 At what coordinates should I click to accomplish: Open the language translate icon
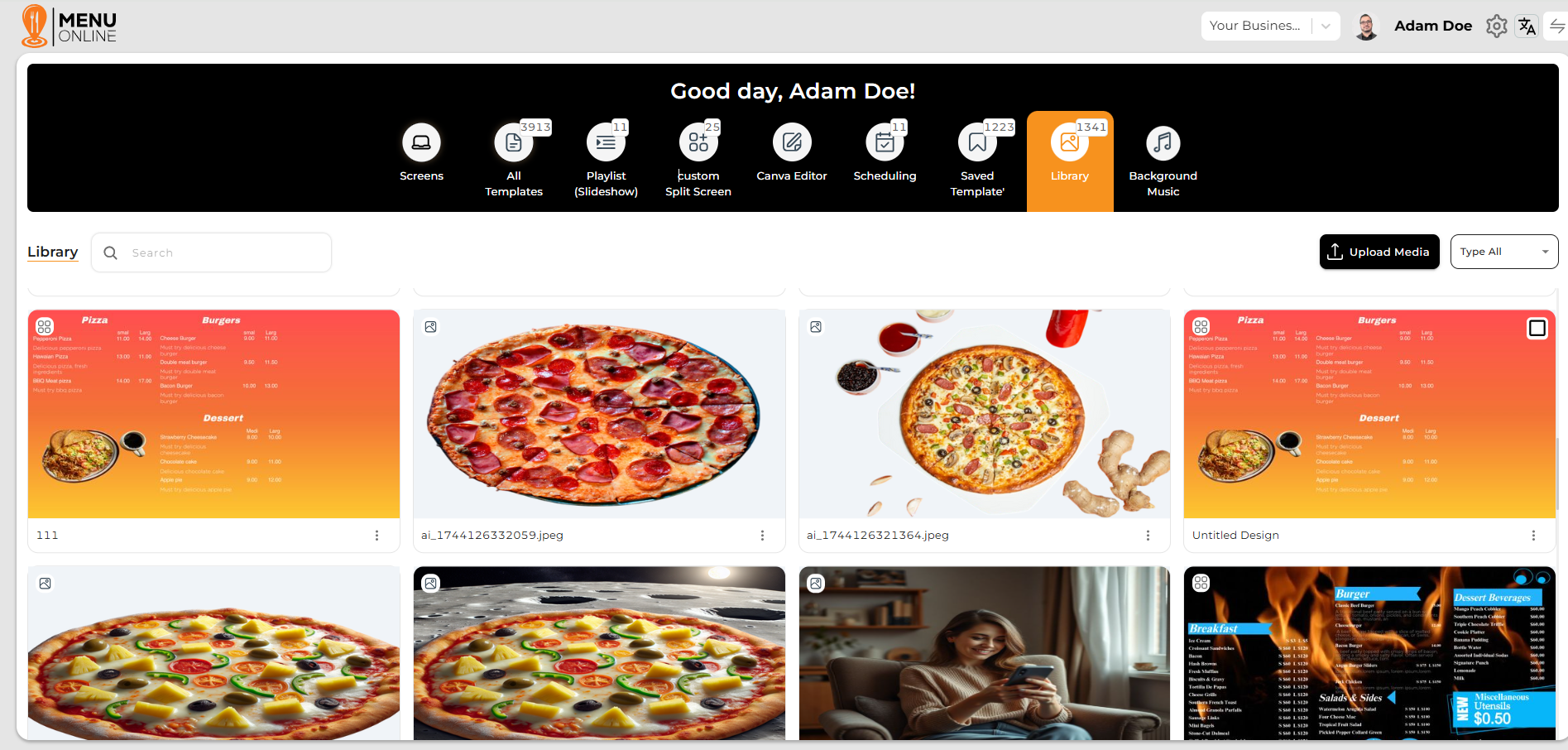1527,26
